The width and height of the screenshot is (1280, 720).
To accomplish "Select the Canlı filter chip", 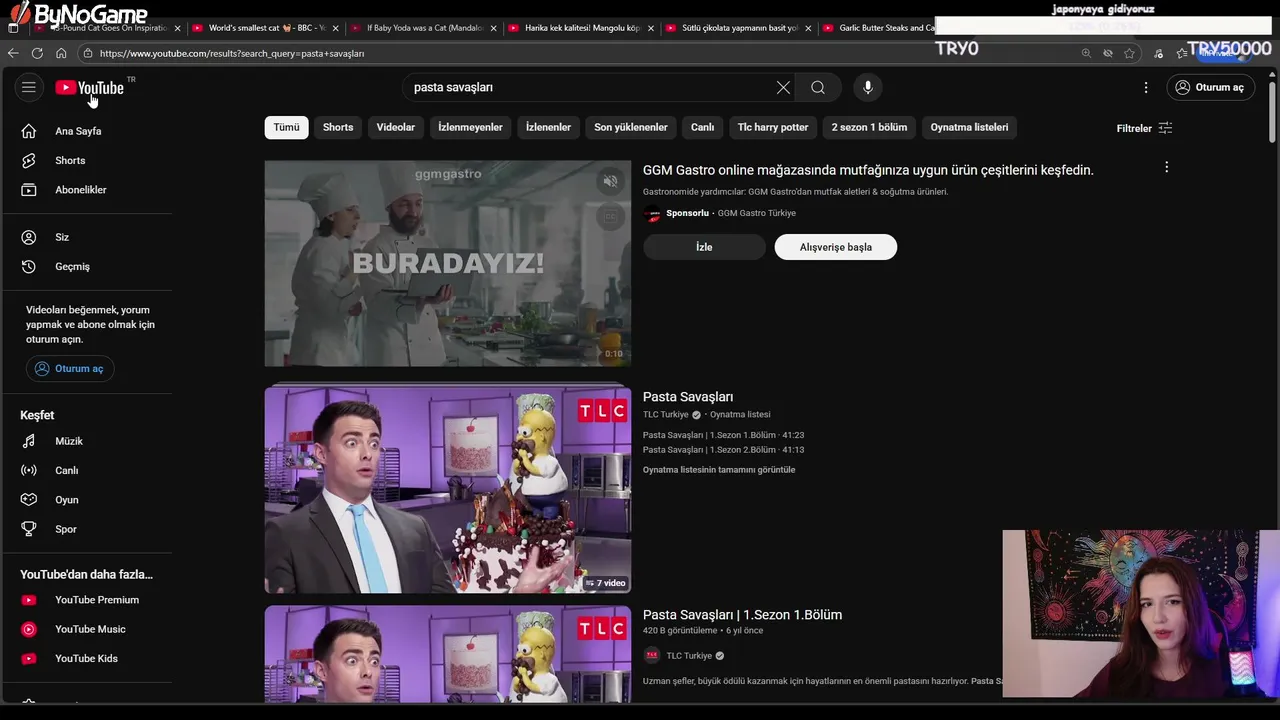I will [703, 127].
